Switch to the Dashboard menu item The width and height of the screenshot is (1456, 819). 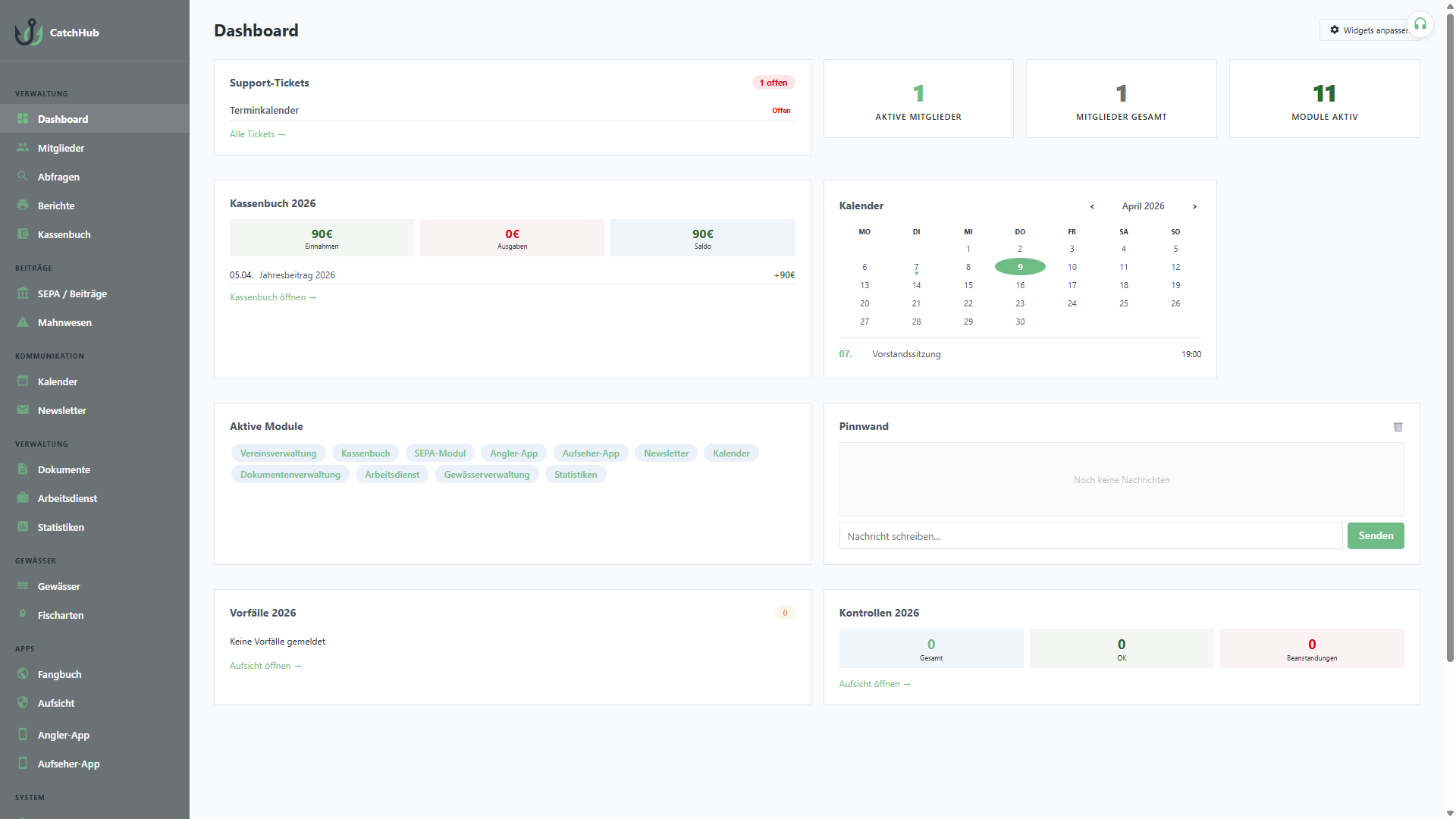click(x=62, y=119)
